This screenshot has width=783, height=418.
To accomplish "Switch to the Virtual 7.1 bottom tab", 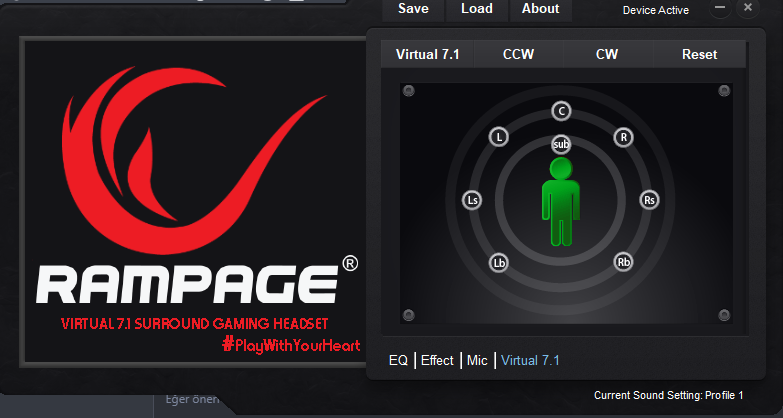I will click(530, 361).
